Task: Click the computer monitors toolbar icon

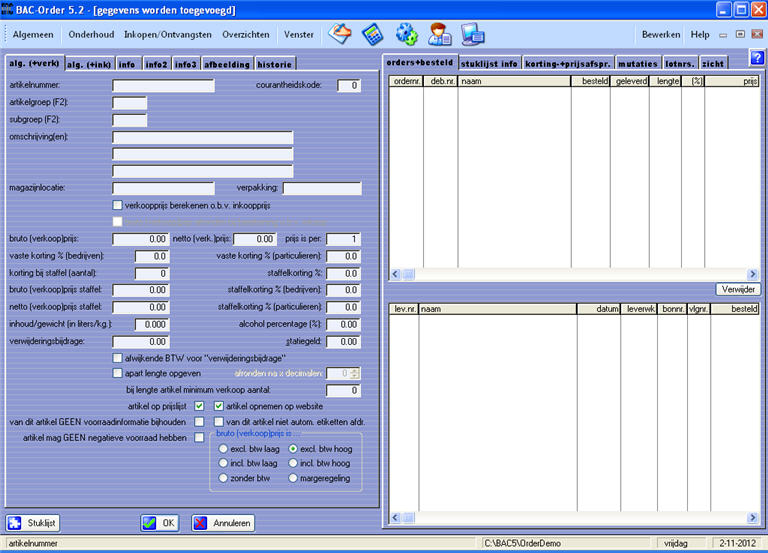Action: point(472,34)
